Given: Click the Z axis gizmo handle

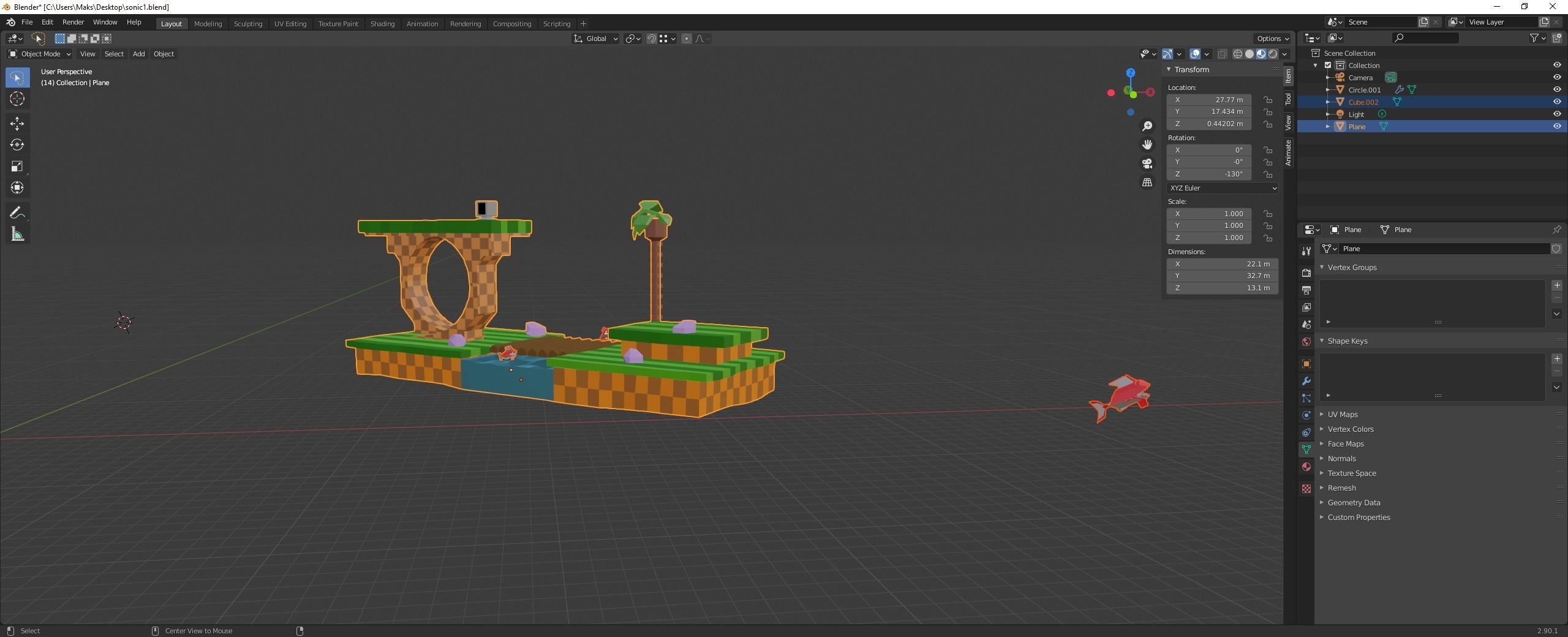Looking at the screenshot, I should [1131, 73].
